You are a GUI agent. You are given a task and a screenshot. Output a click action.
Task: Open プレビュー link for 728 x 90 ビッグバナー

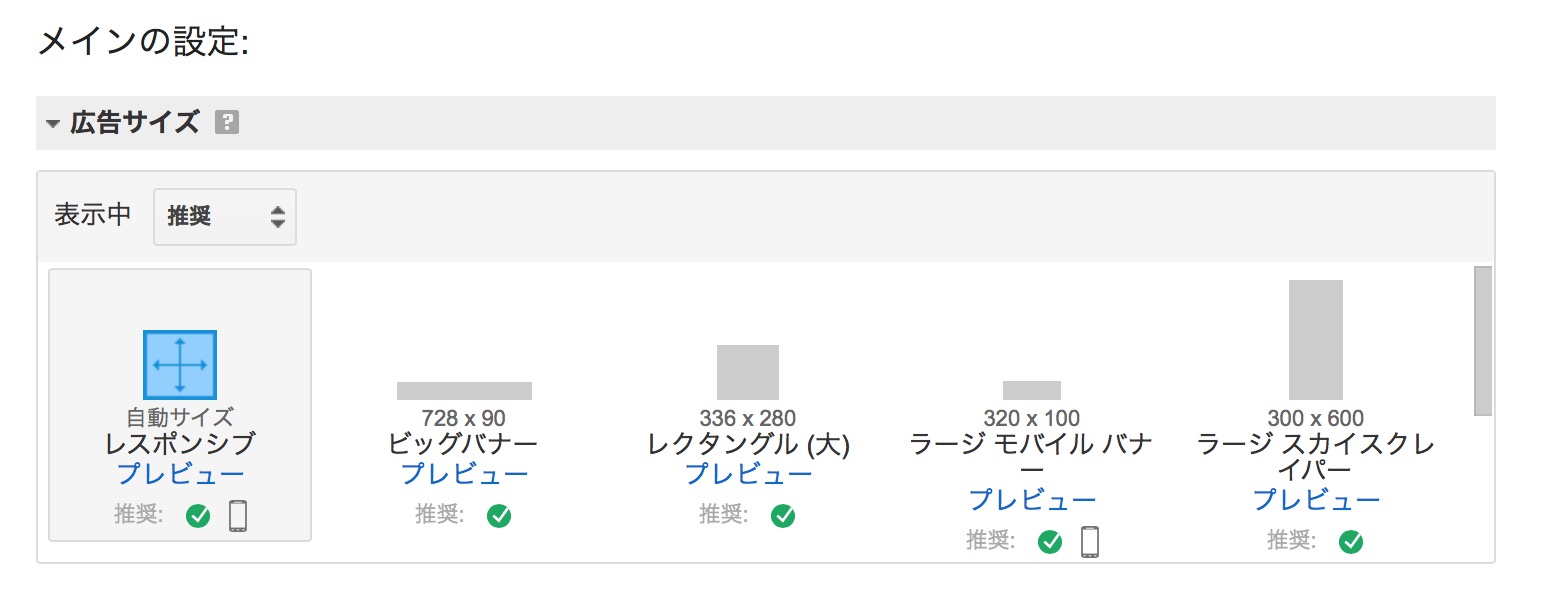pyautogui.click(x=464, y=473)
